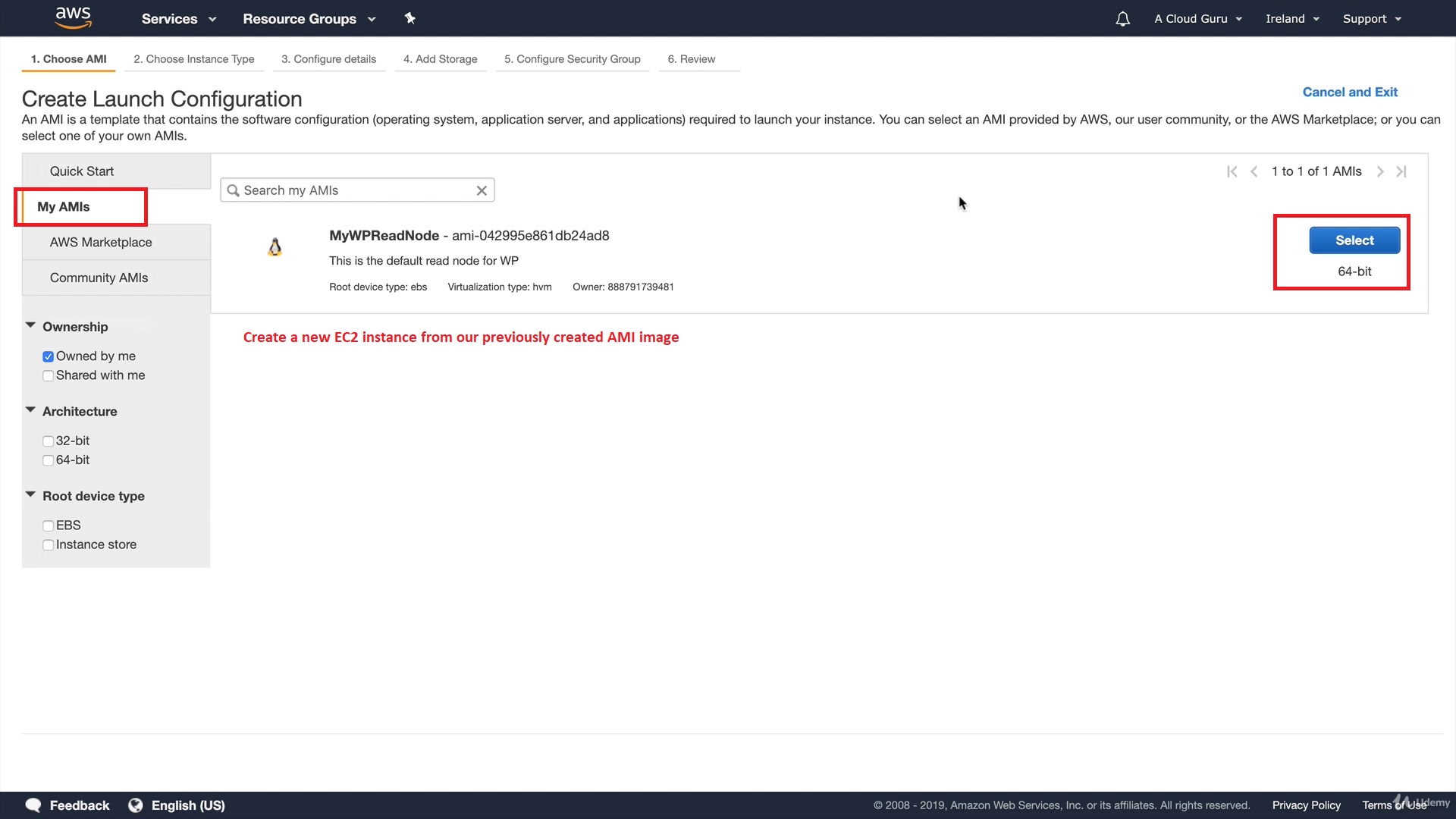Open the notifications bell icon
The image size is (1456, 819).
tap(1122, 19)
